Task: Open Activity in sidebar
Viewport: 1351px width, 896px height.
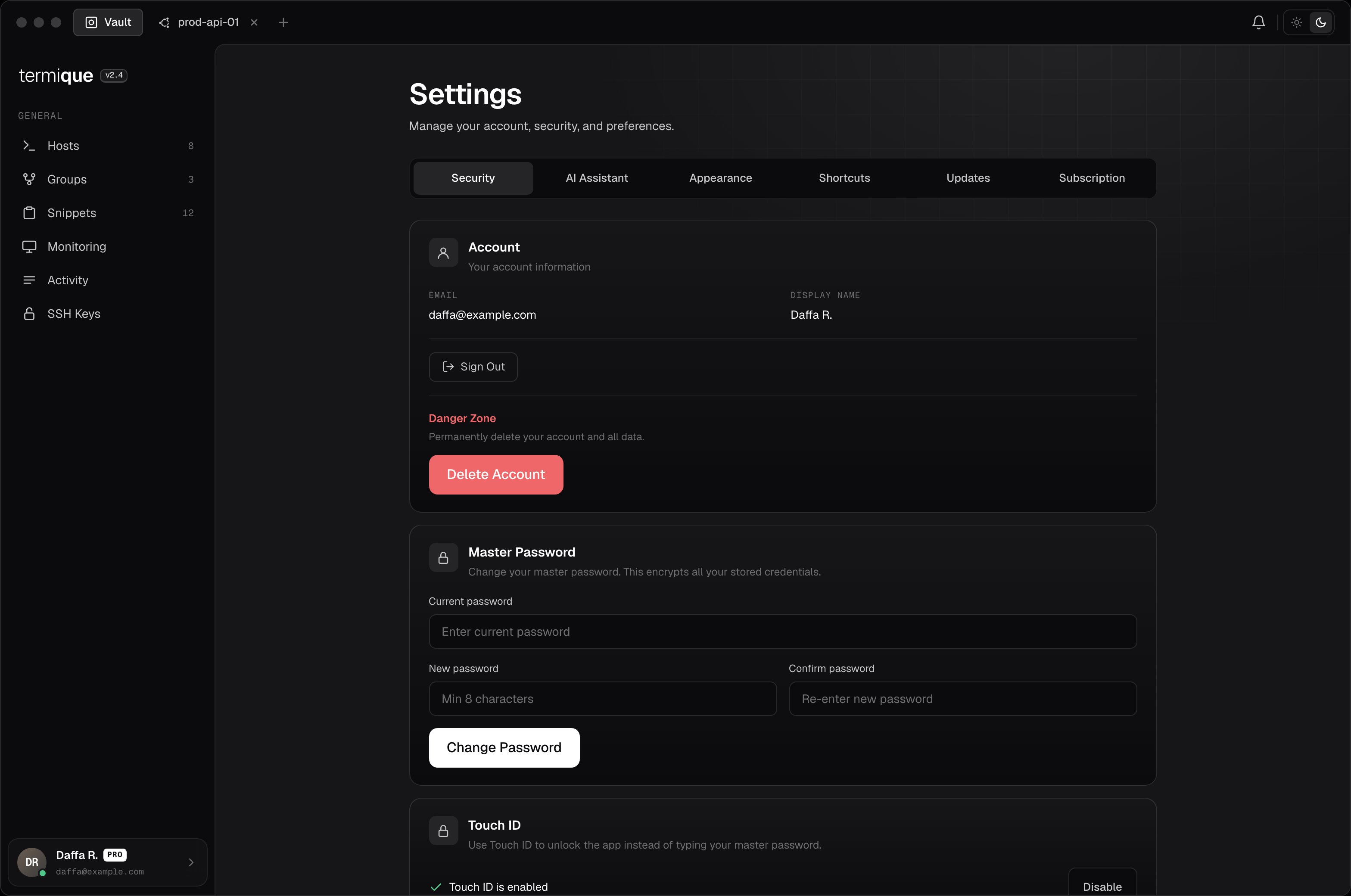Action: pyautogui.click(x=108, y=280)
